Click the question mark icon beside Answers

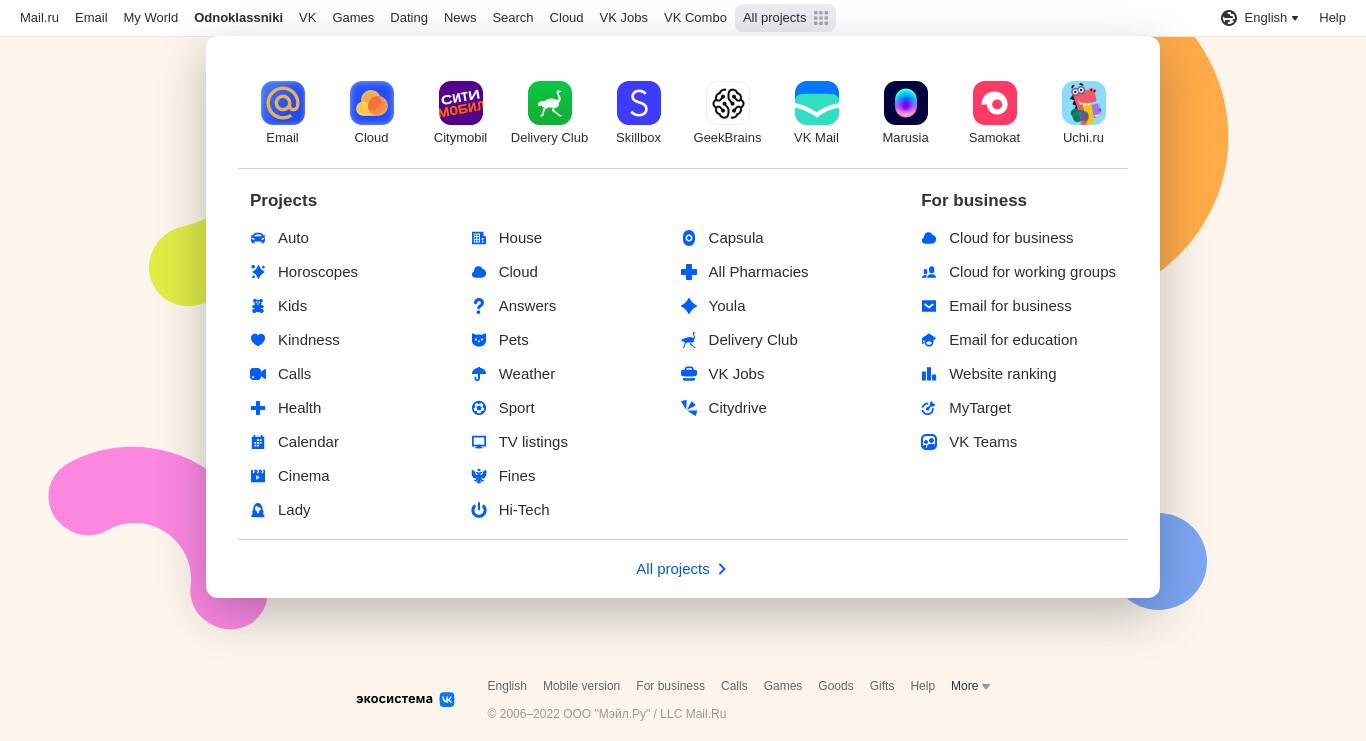pos(479,306)
